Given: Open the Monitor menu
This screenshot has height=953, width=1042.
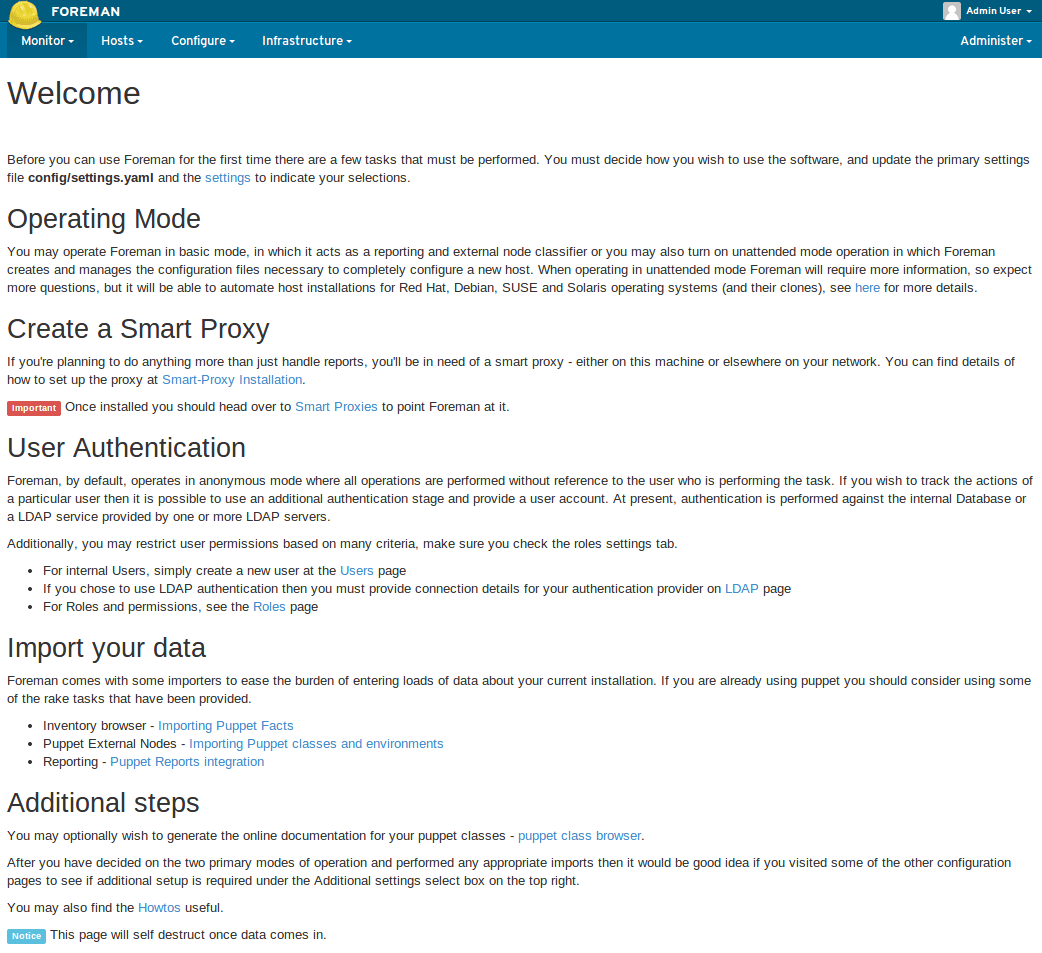Looking at the screenshot, I should click(x=47, y=41).
